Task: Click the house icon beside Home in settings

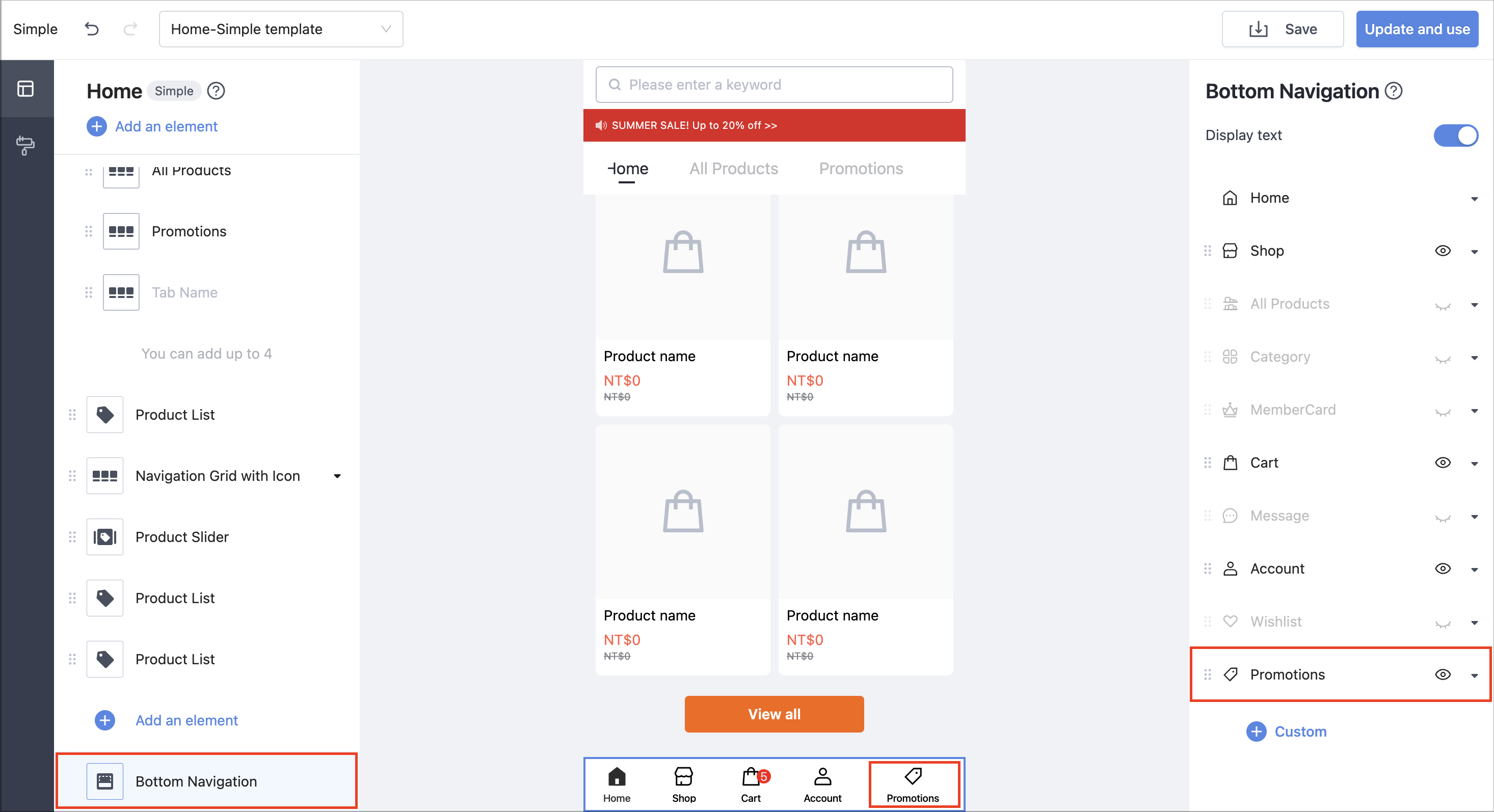Action: 1230,198
